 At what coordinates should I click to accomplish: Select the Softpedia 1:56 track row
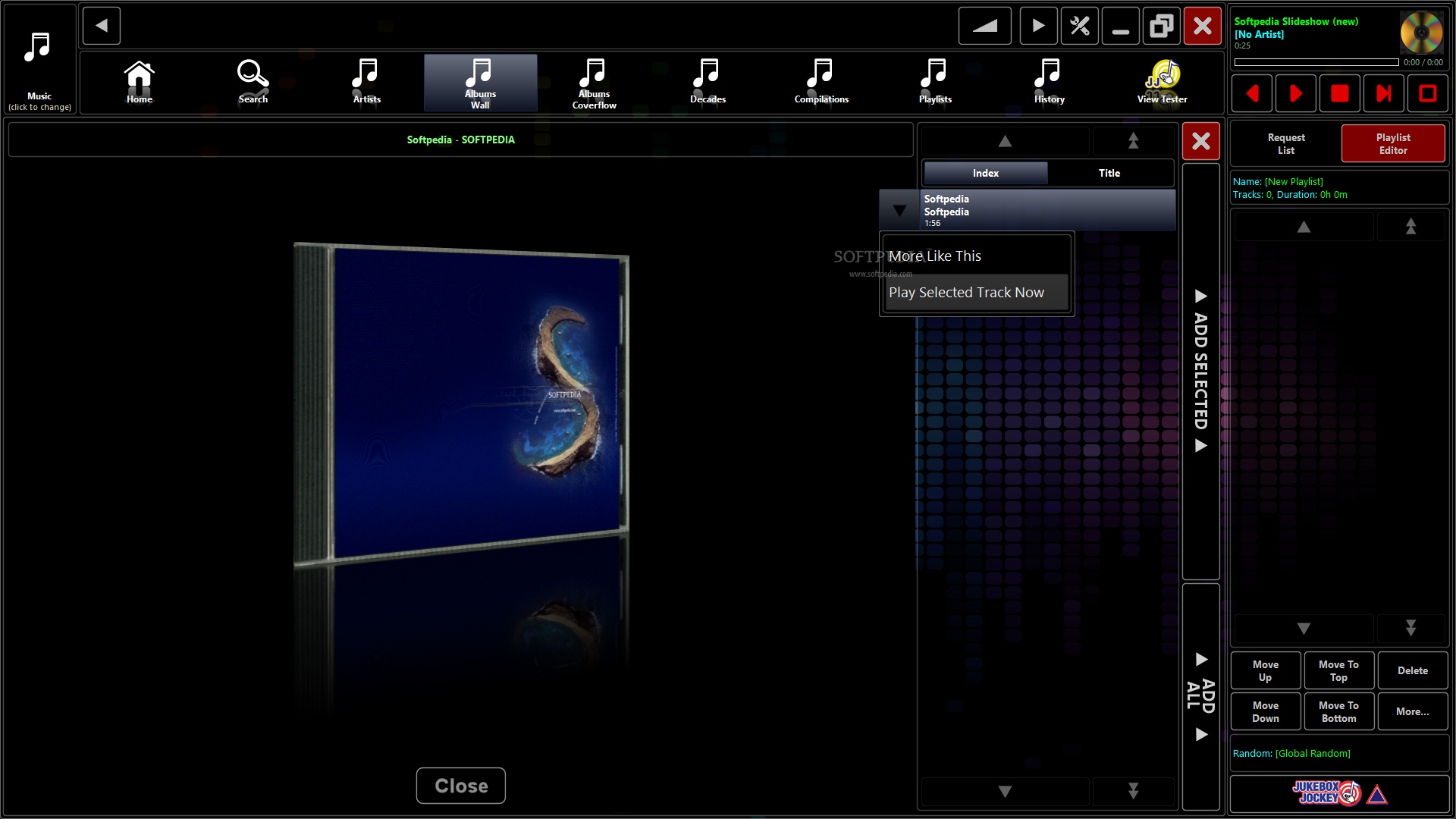1048,210
